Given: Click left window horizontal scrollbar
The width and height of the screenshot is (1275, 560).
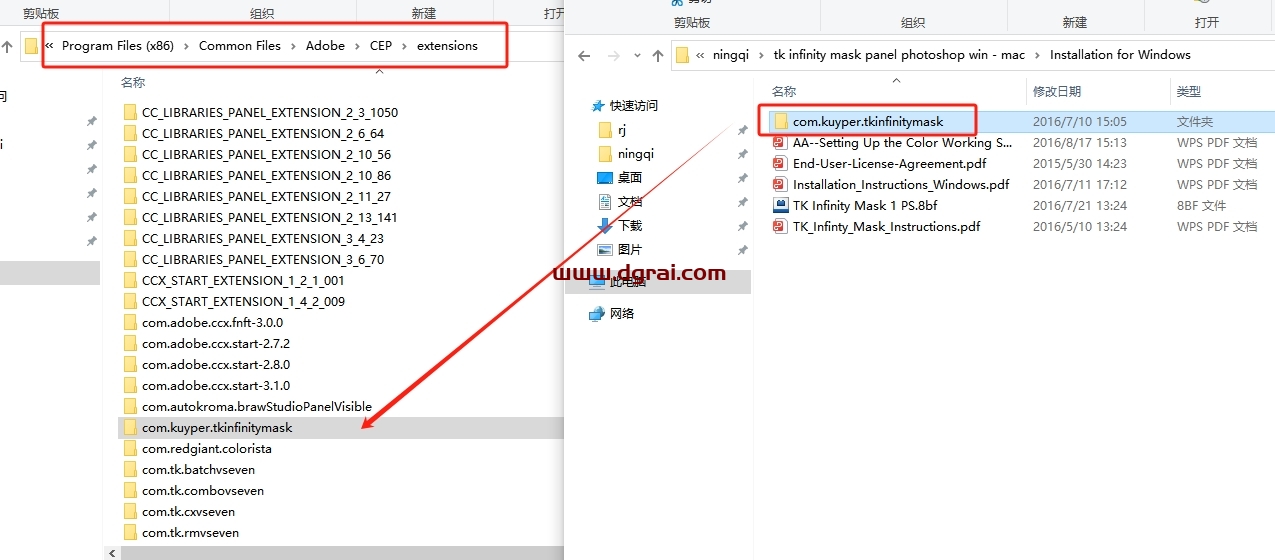Looking at the screenshot, I should pyautogui.click(x=340, y=553).
